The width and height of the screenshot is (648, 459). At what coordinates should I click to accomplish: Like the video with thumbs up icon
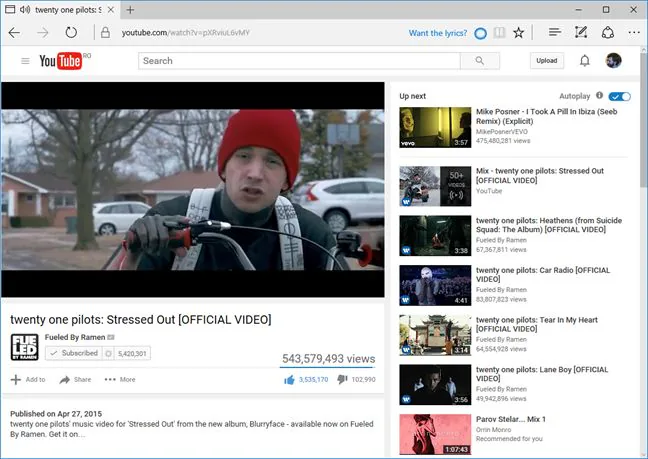click(289, 379)
